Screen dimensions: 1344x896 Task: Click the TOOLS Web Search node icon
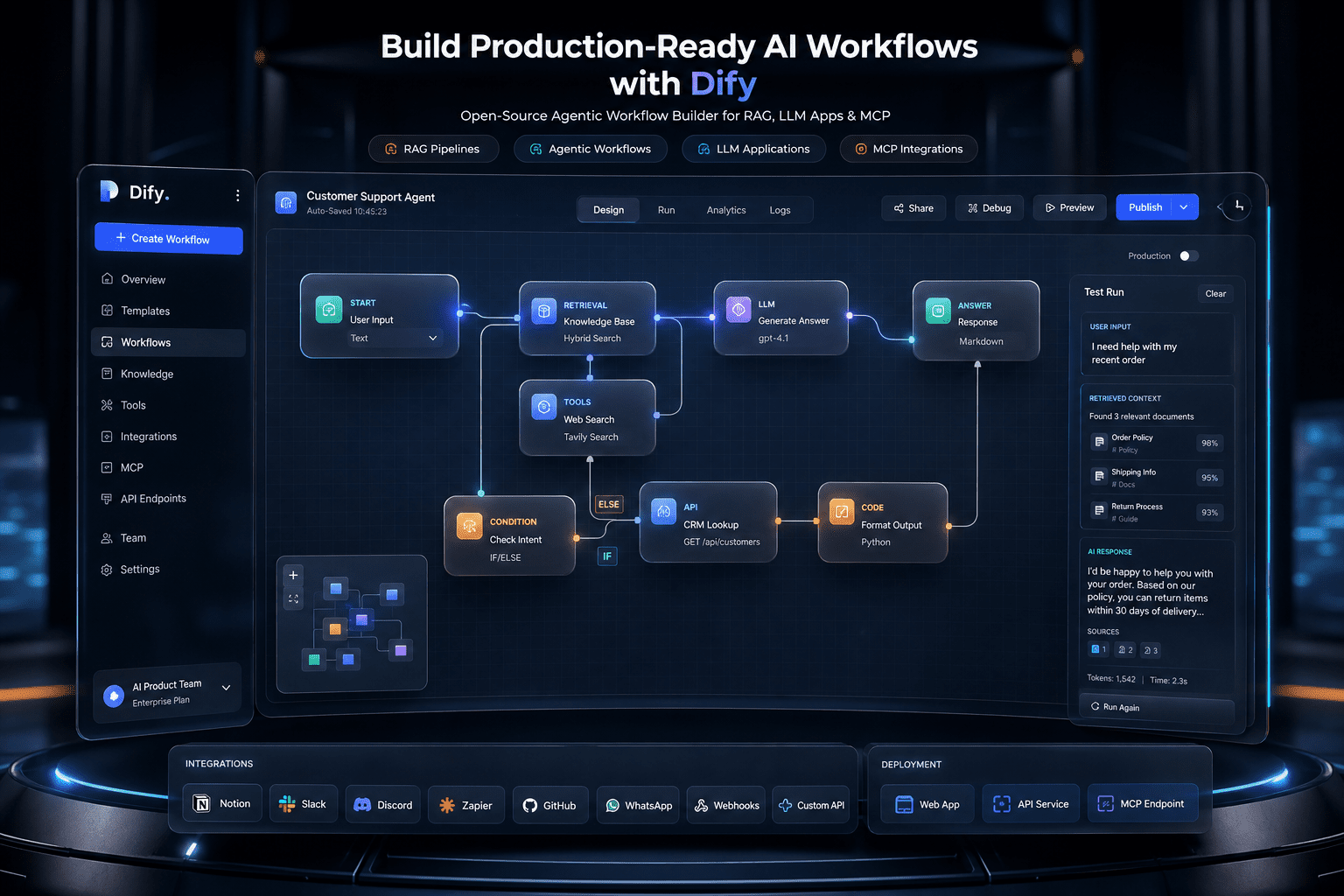coord(544,407)
